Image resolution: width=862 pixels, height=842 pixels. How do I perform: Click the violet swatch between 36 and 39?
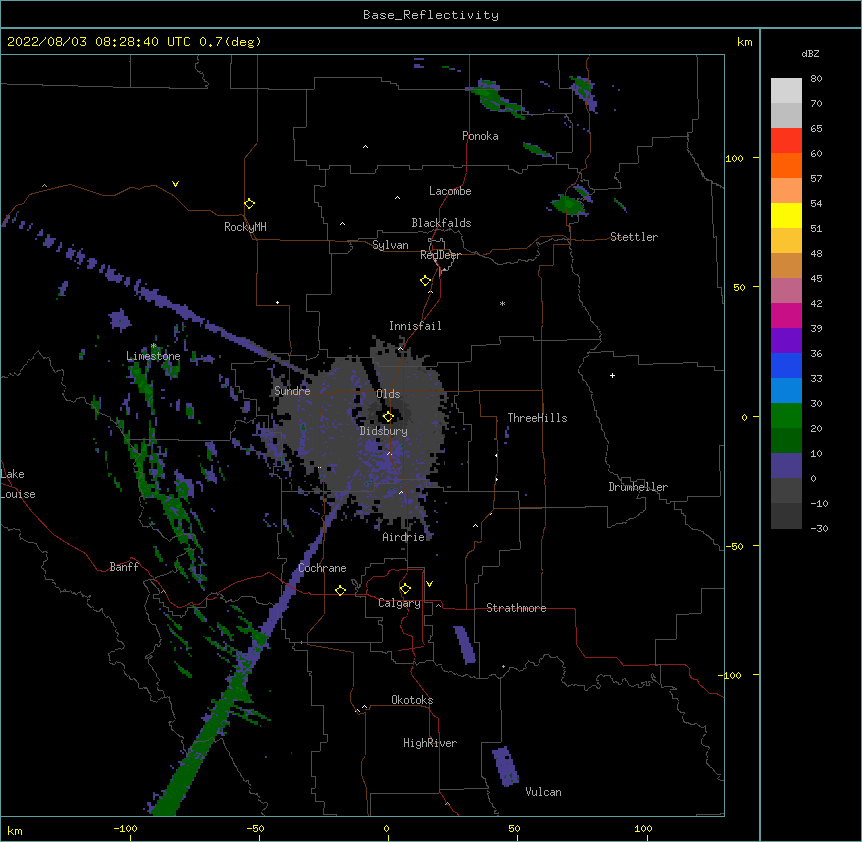[786, 340]
